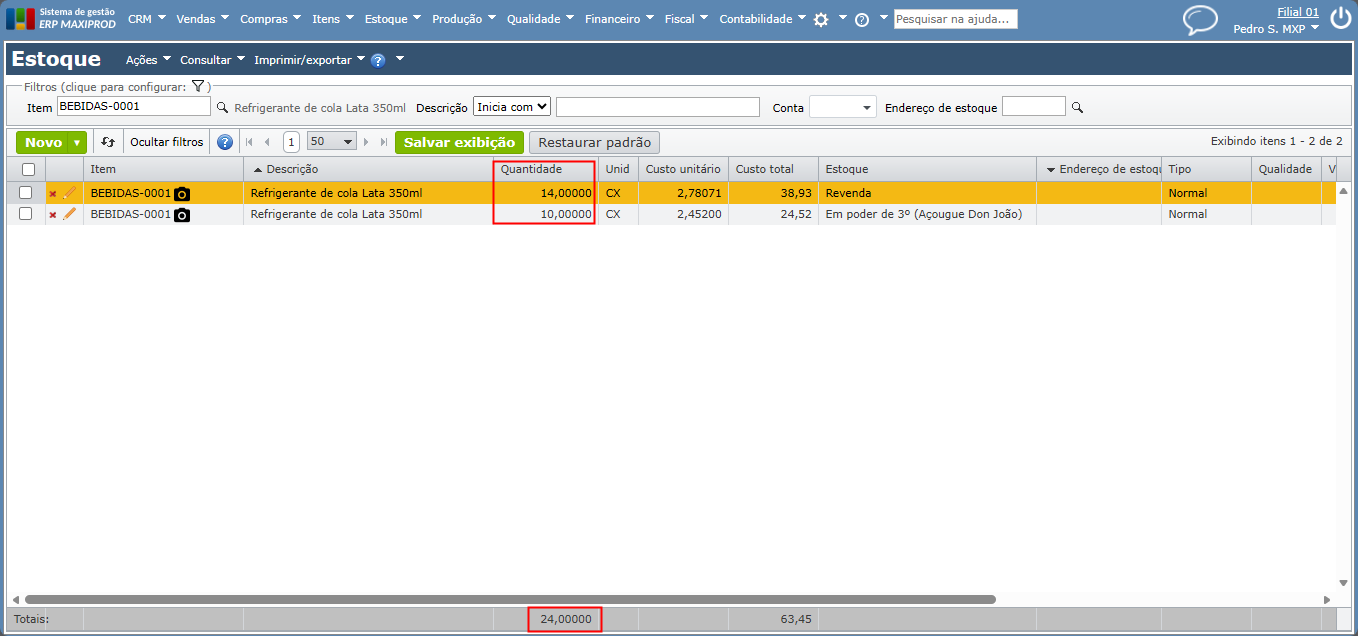Click the power logout icon
Viewport: 1358px width, 636px height.
coord(1340,19)
